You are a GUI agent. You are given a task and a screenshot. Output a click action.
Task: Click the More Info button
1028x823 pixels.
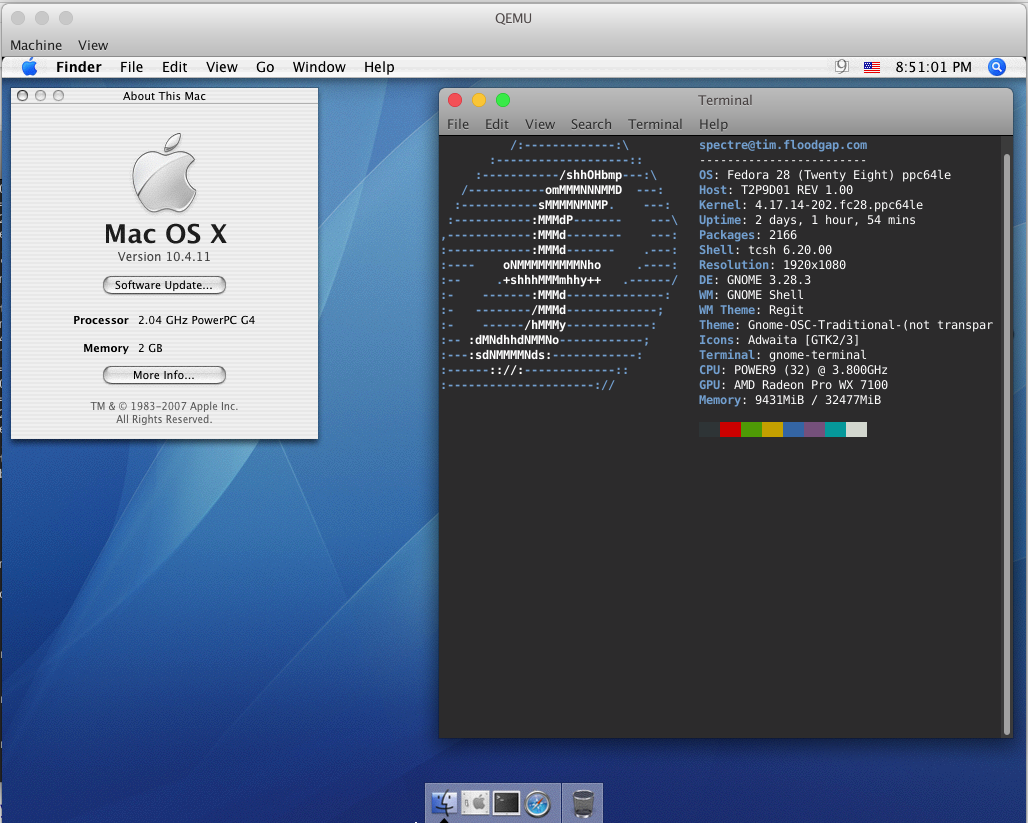pyautogui.click(x=164, y=375)
